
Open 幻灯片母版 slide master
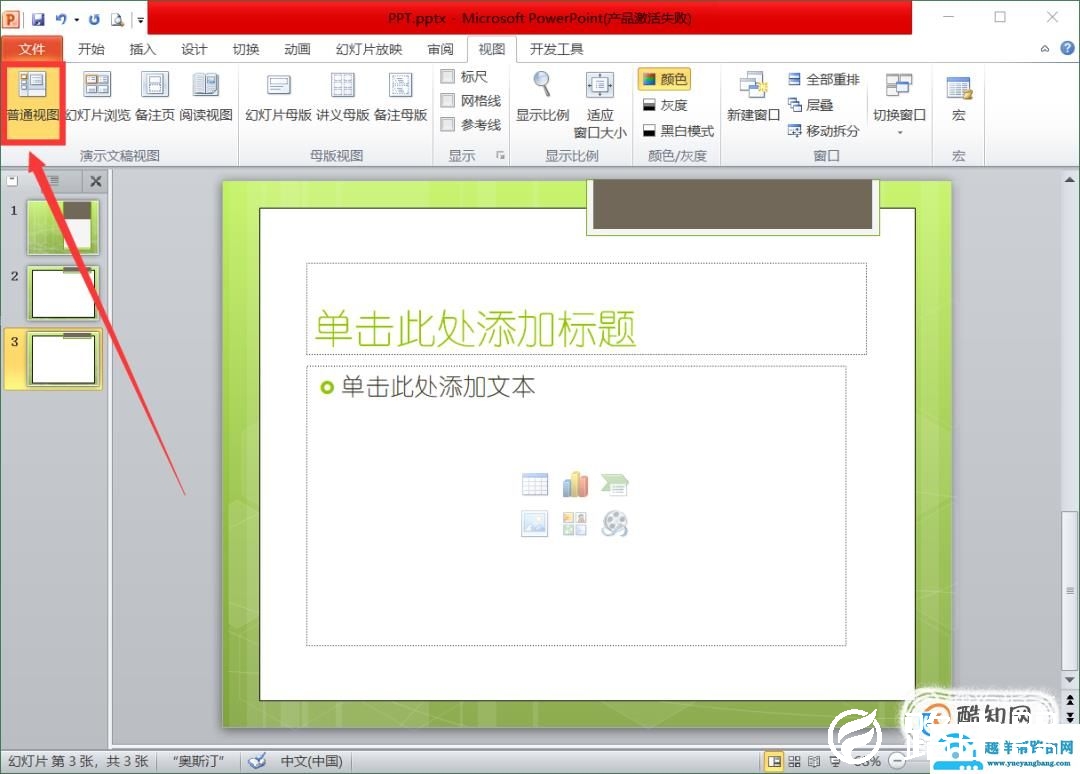coord(278,98)
